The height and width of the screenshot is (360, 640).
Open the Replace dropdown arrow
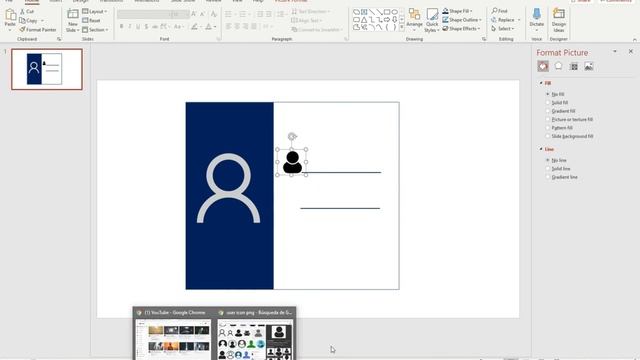519,20
